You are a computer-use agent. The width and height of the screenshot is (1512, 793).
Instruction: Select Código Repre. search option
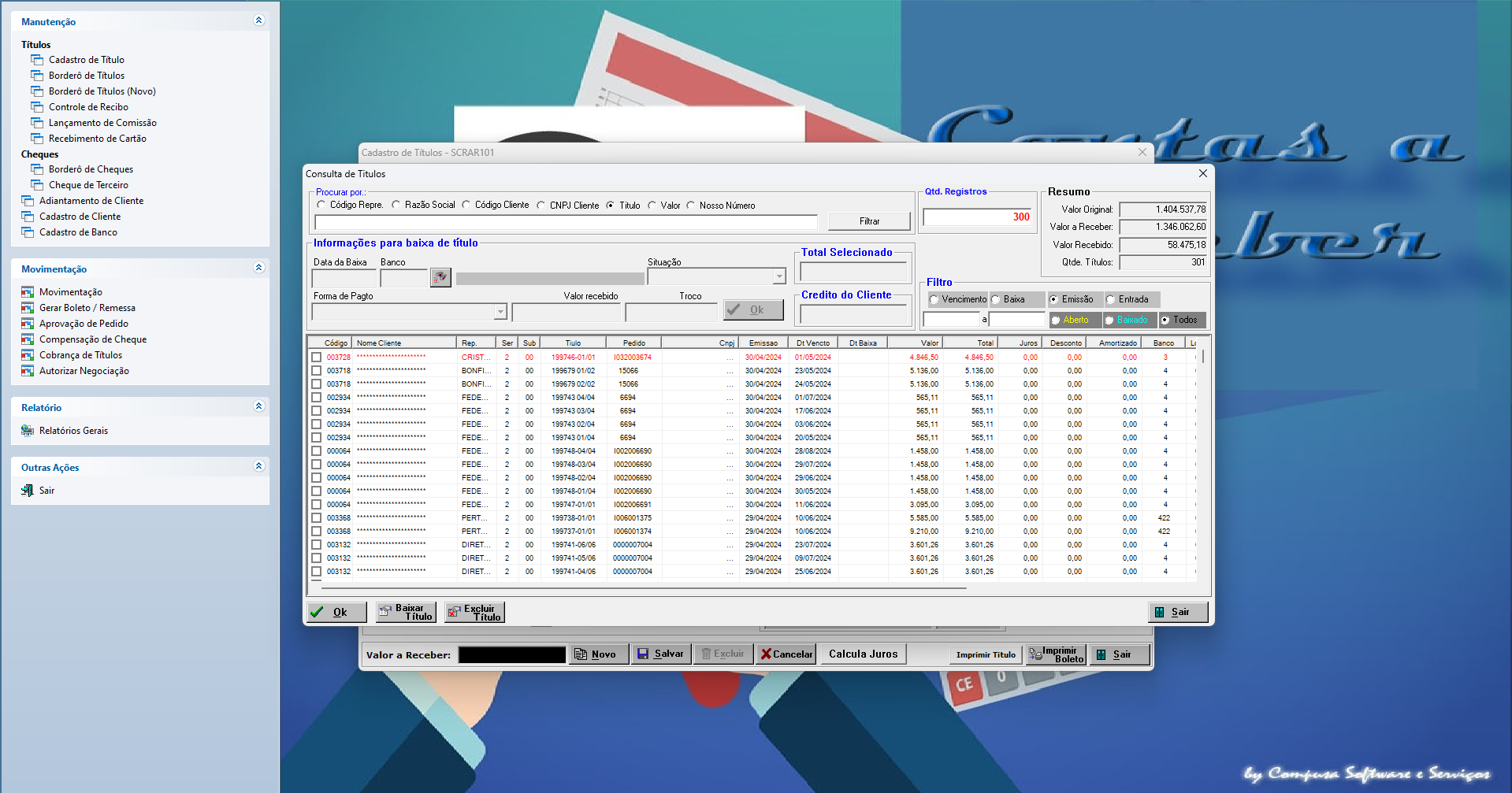(x=321, y=205)
